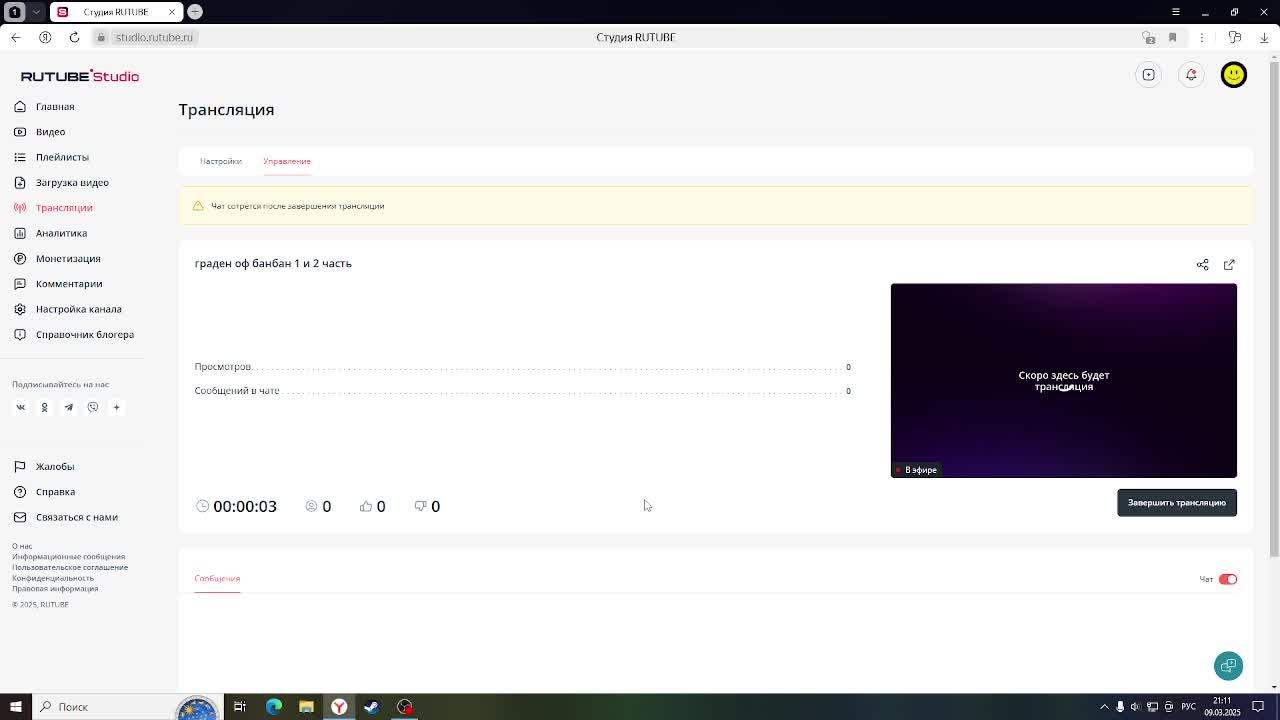Click the share icon for the stream

(x=1203, y=265)
